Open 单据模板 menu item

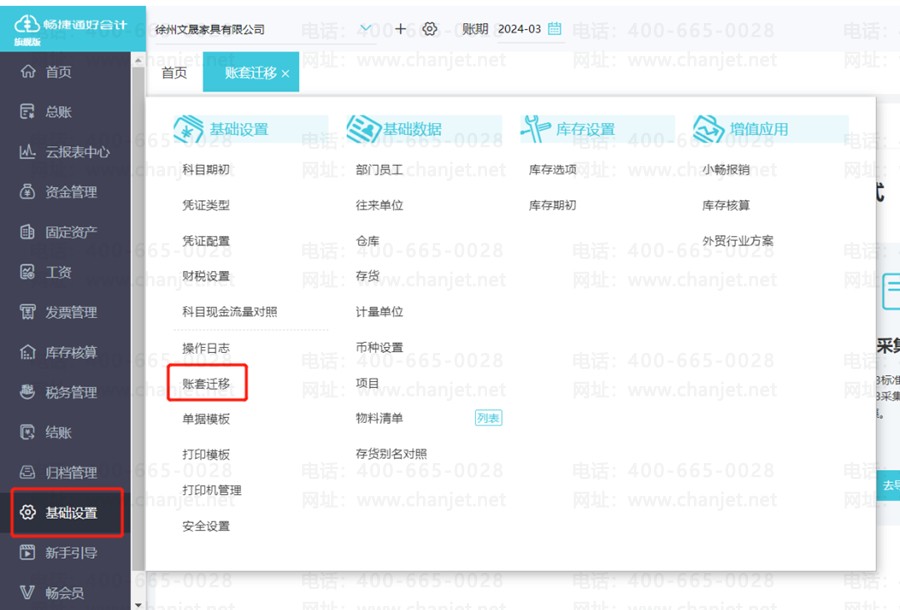coord(206,419)
